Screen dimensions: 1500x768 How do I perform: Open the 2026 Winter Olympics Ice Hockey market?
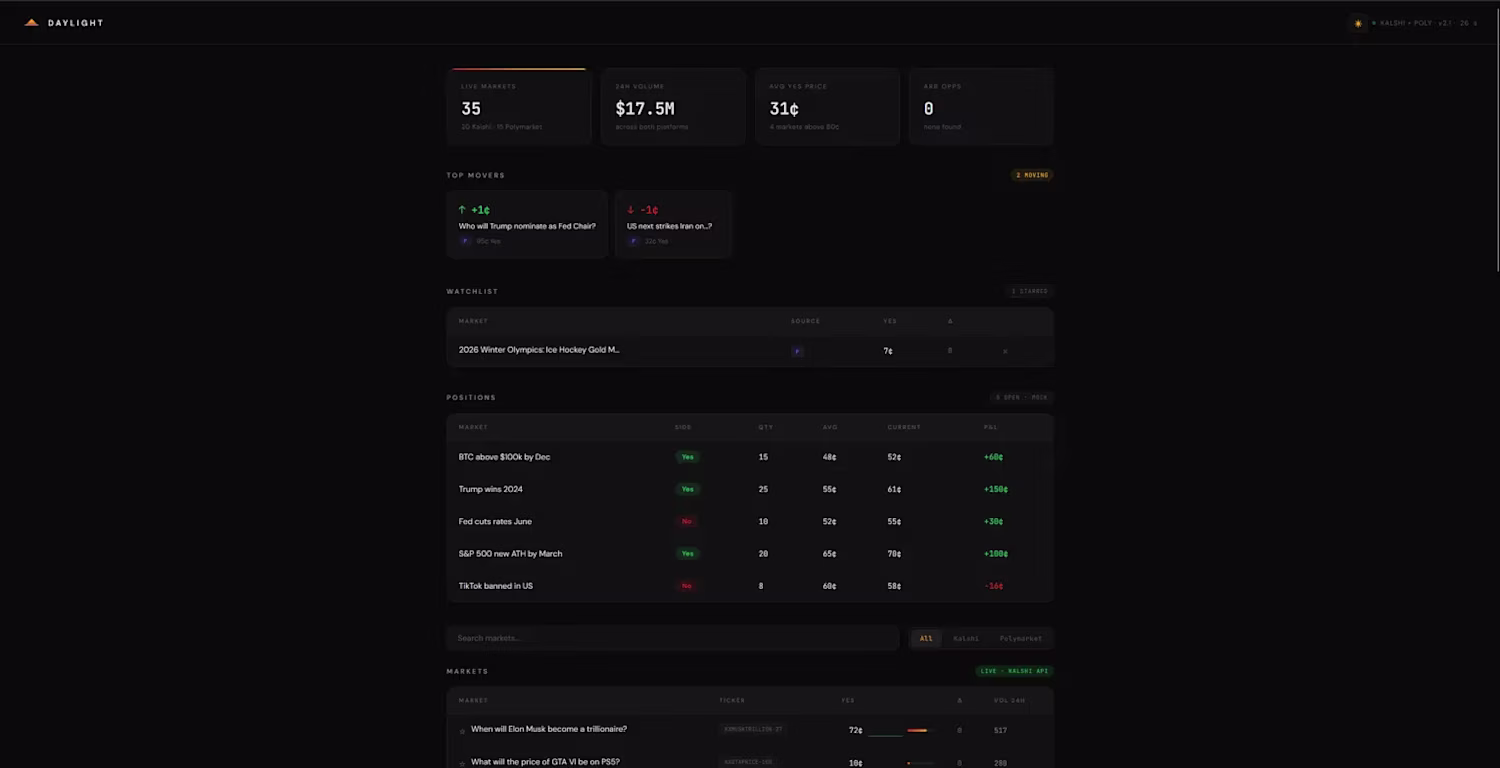(539, 350)
